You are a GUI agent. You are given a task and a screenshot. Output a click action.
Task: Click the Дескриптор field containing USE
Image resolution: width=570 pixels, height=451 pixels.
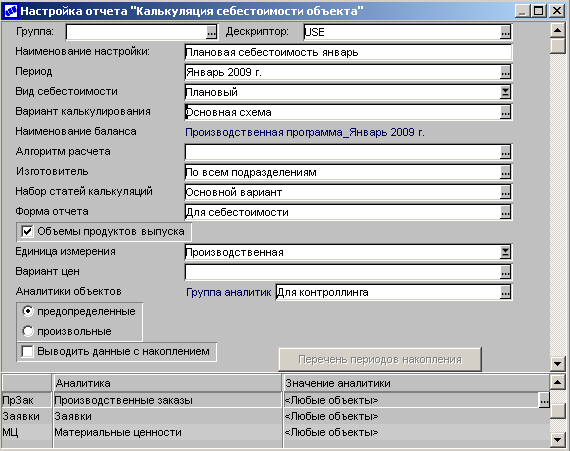[402, 32]
